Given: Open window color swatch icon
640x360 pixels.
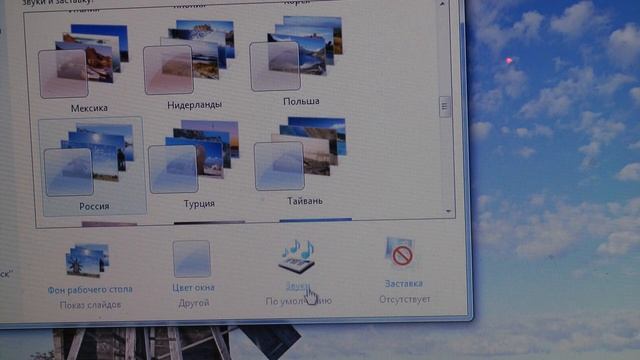Looking at the screenshot, I should pyautogui.click(x=192, y=259).
